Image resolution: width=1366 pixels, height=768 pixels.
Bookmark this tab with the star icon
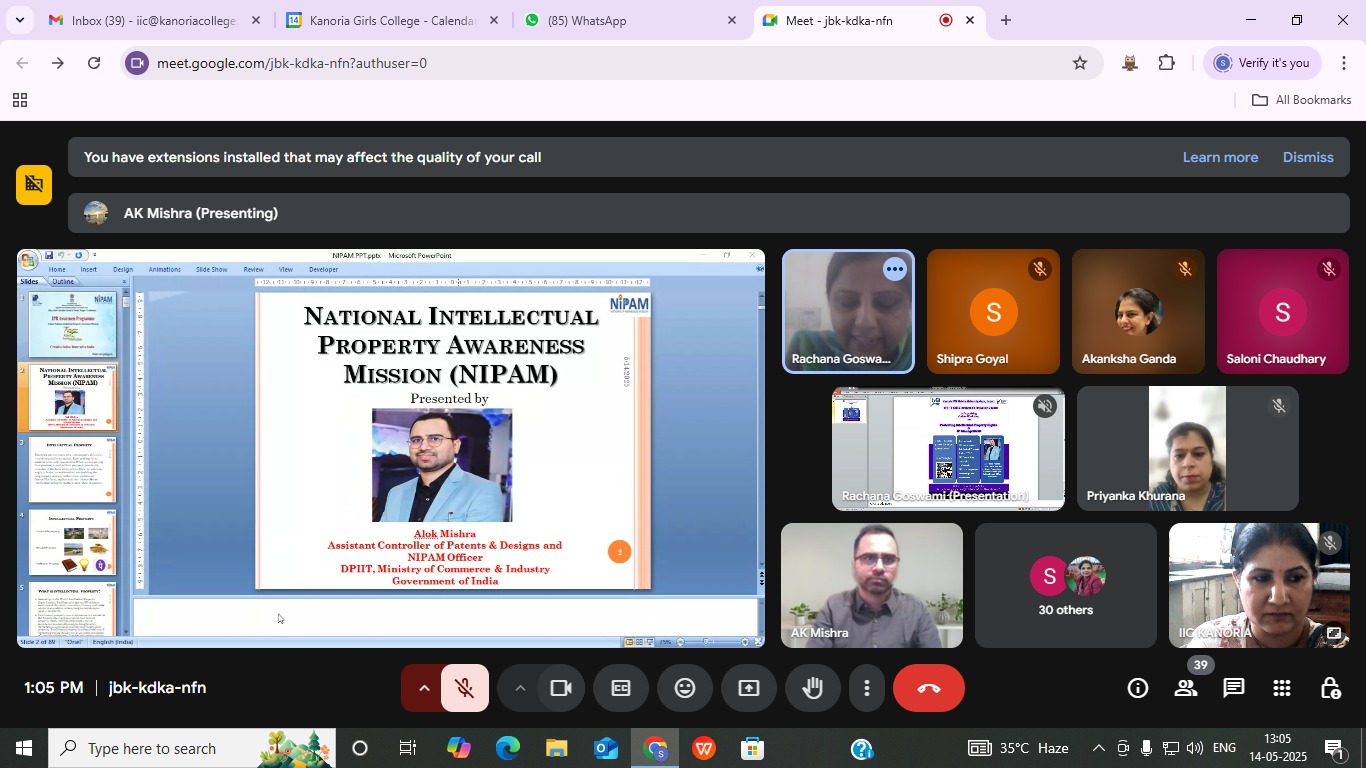pos(1080,63)
